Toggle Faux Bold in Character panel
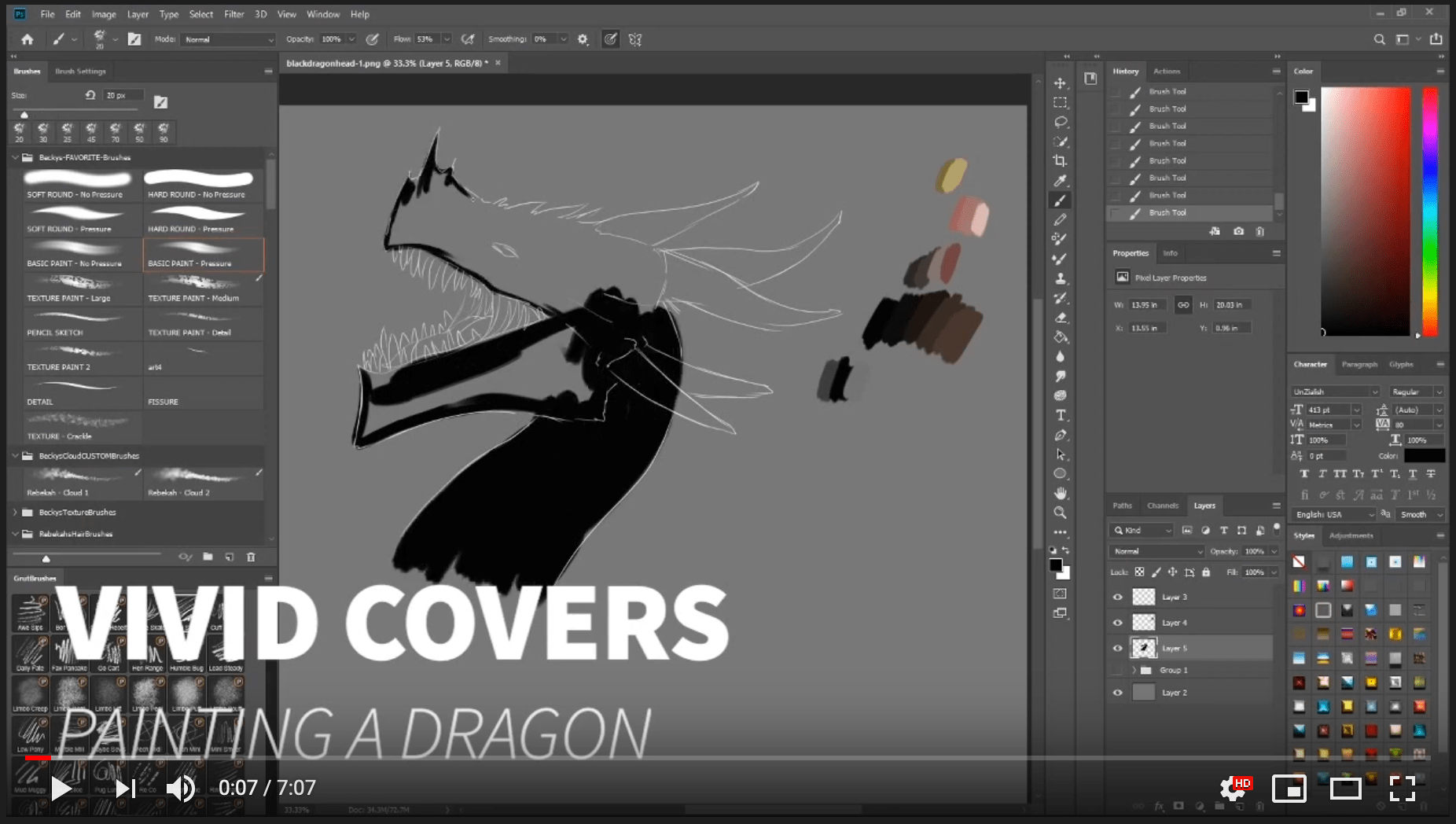1456x824 pixels. (x=1304, y=474)
